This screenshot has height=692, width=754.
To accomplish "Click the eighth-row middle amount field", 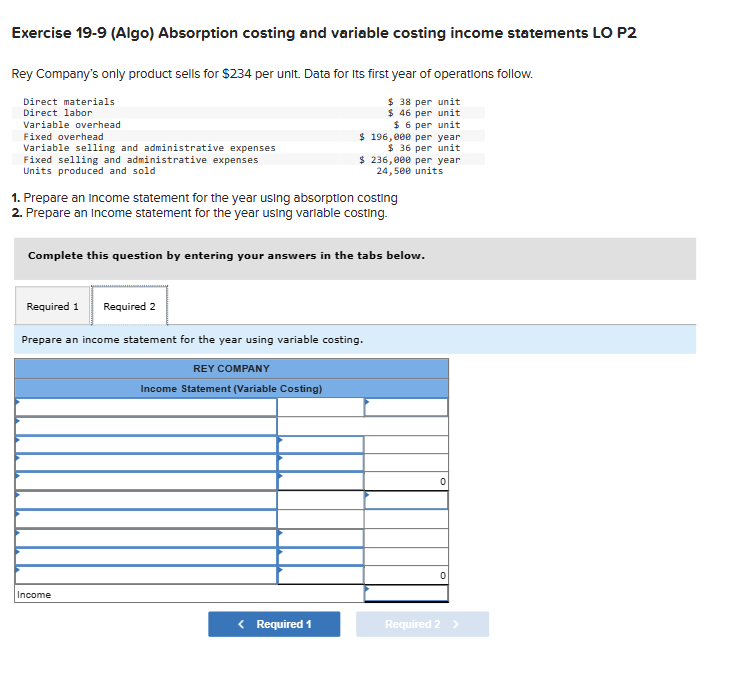I will 321,538.
